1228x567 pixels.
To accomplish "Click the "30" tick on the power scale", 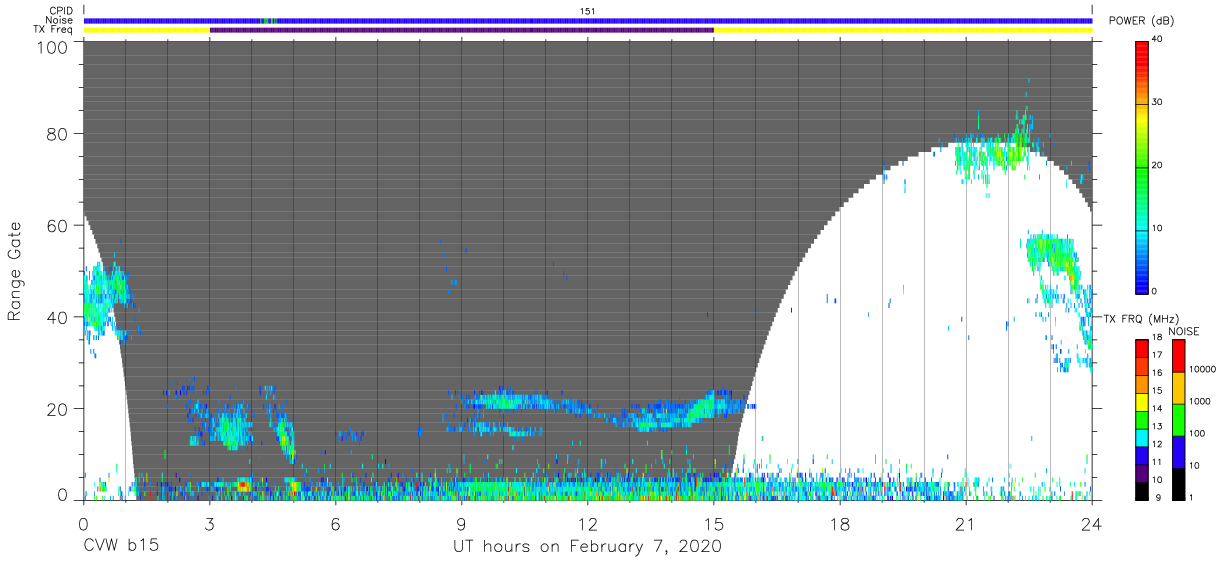I will coord(1156,103).
